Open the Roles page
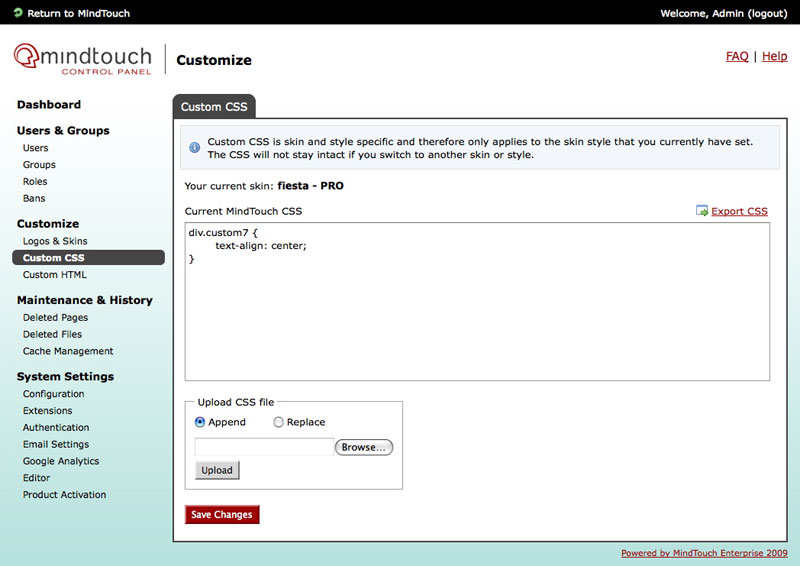 click(x=35, y=182)
